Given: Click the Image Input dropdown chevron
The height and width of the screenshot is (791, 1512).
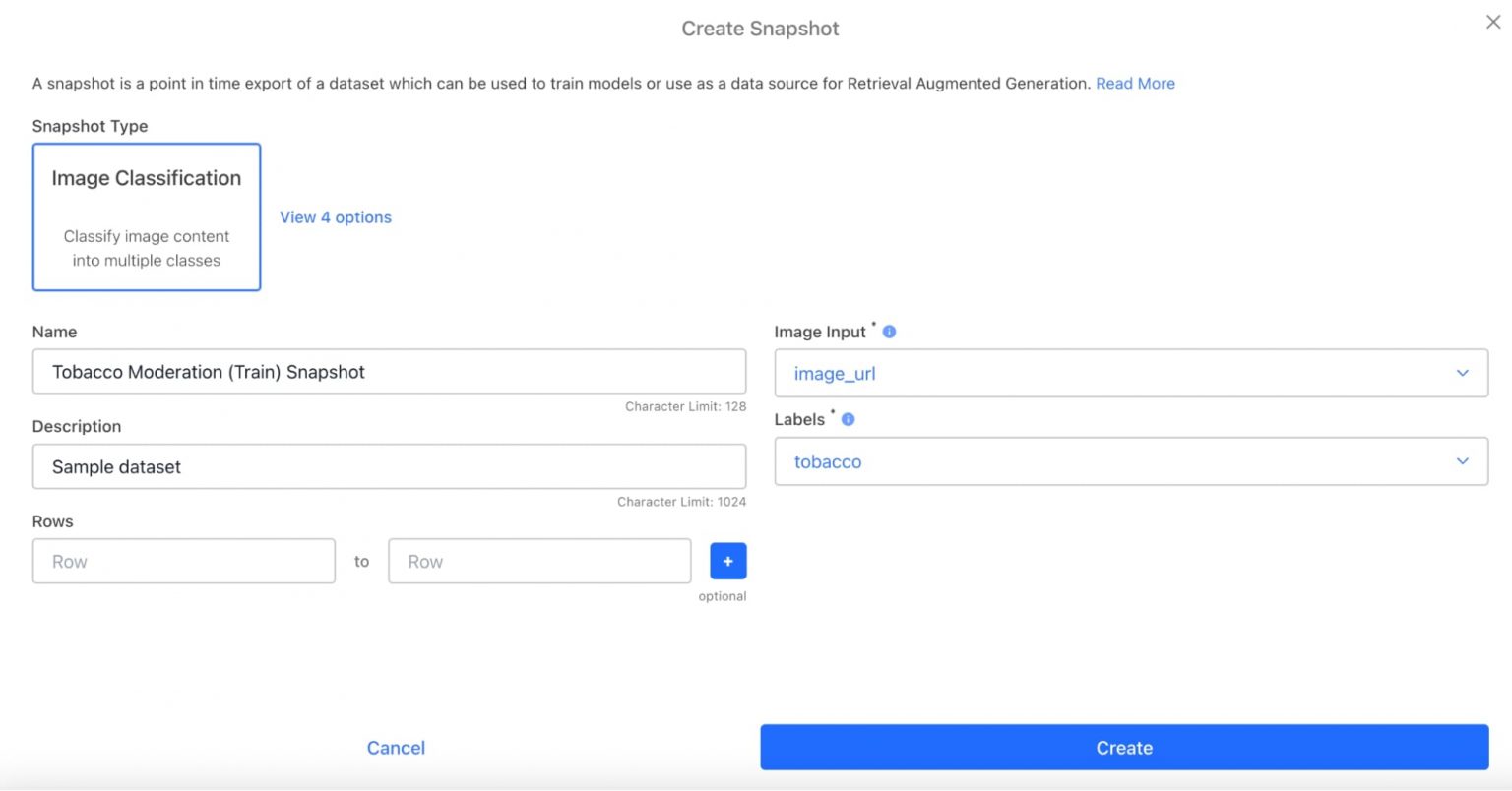Looking at the screenshot, I should [1463, 373].
